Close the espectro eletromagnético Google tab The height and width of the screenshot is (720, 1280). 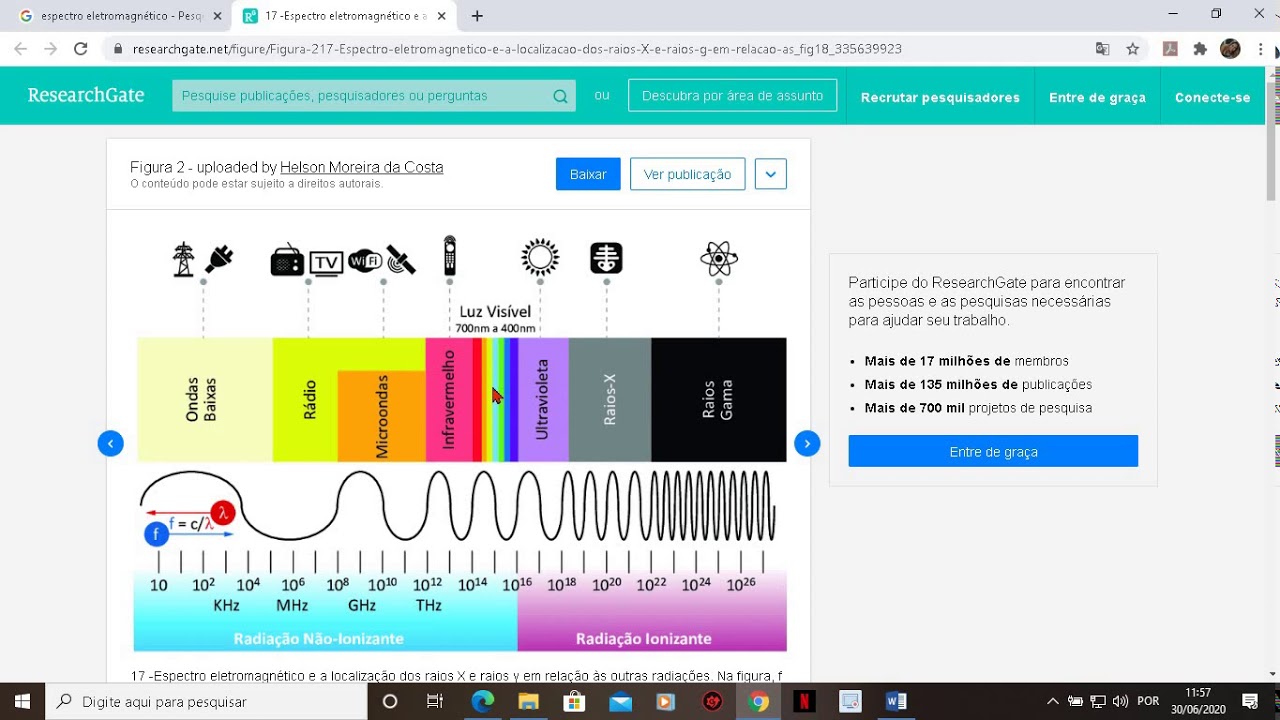(x=217, y=16)
